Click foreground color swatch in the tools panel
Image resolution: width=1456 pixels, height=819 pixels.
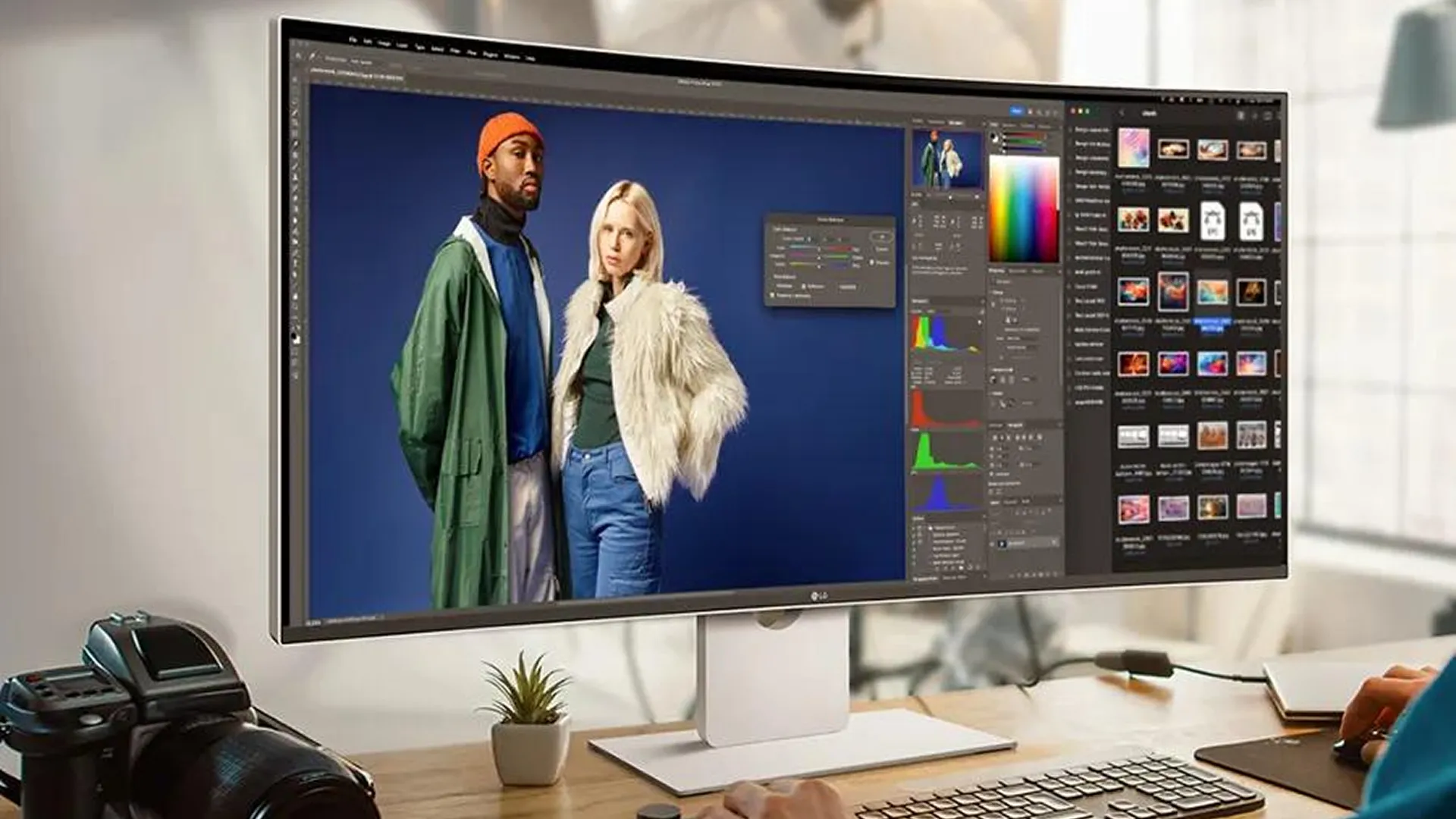(x=294, y=335)
